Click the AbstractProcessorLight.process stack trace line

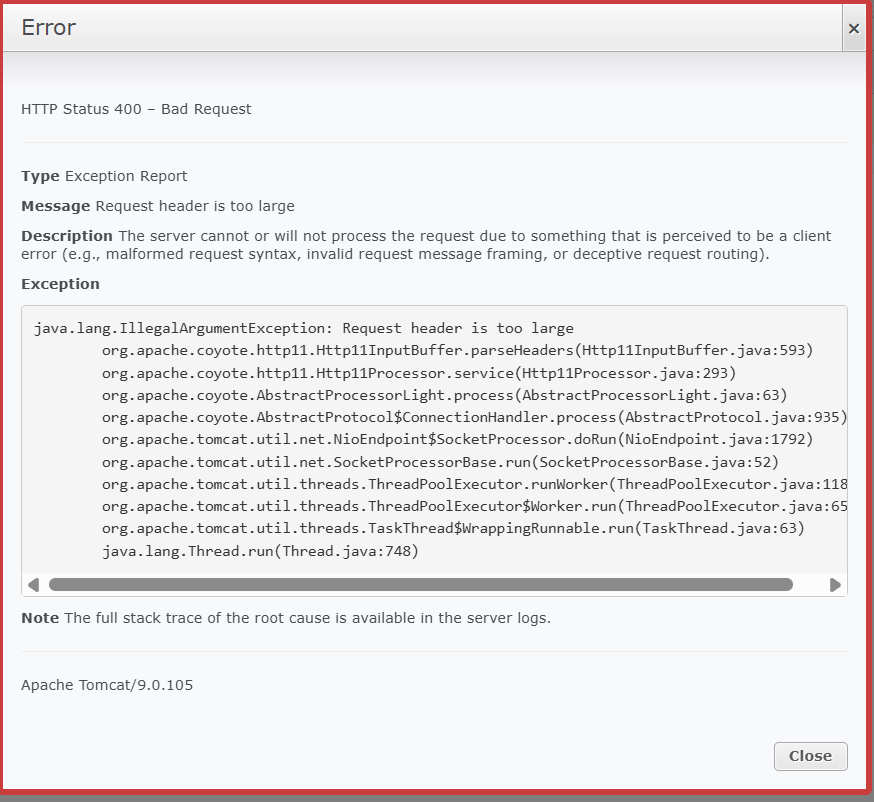tap(444, 395)
